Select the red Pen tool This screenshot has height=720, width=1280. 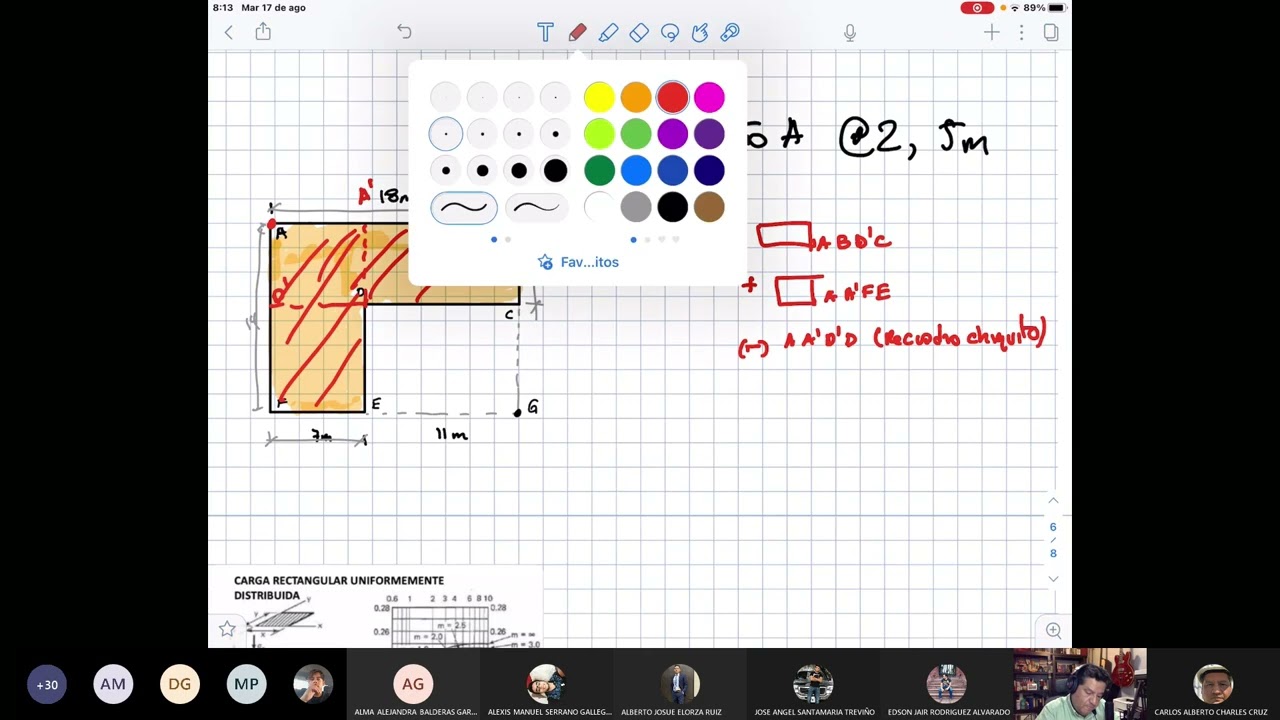(x=577, y=33)
